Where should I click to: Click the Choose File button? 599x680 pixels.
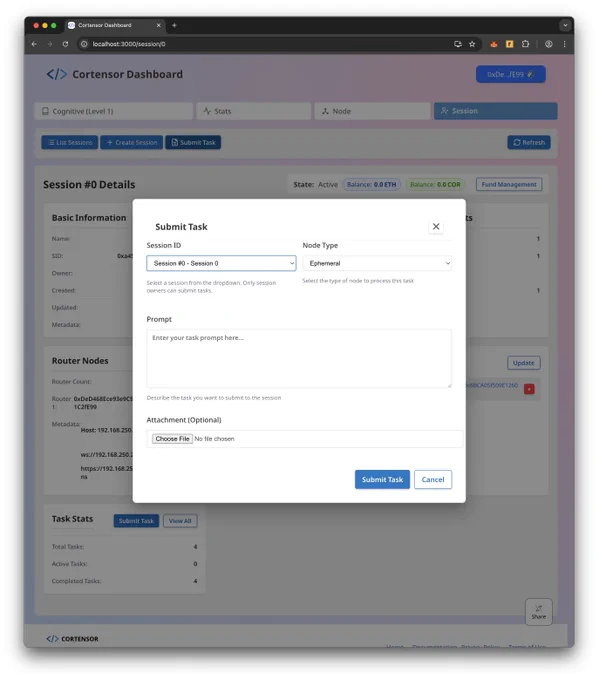point(172,439)
